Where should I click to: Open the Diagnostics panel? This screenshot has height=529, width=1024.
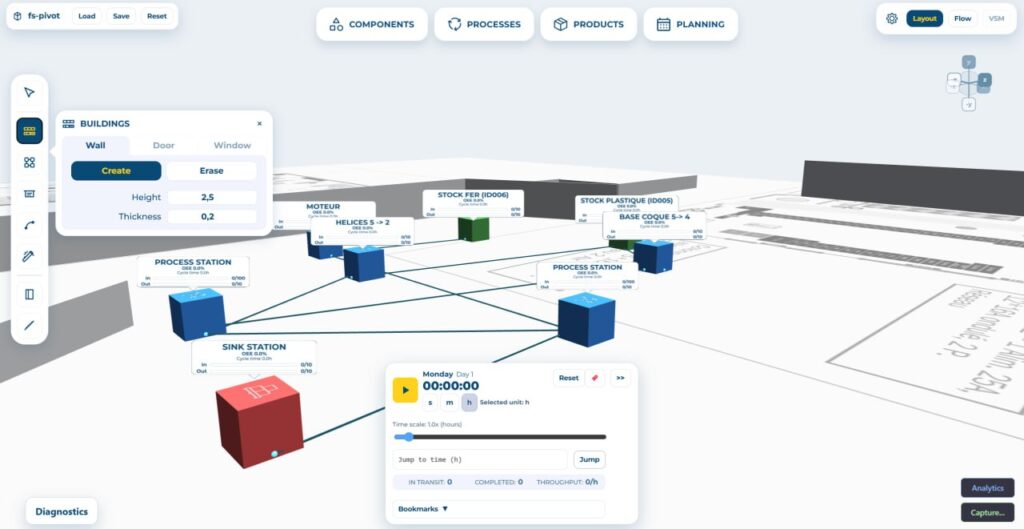pyautogui.click(x=61, y=511)
